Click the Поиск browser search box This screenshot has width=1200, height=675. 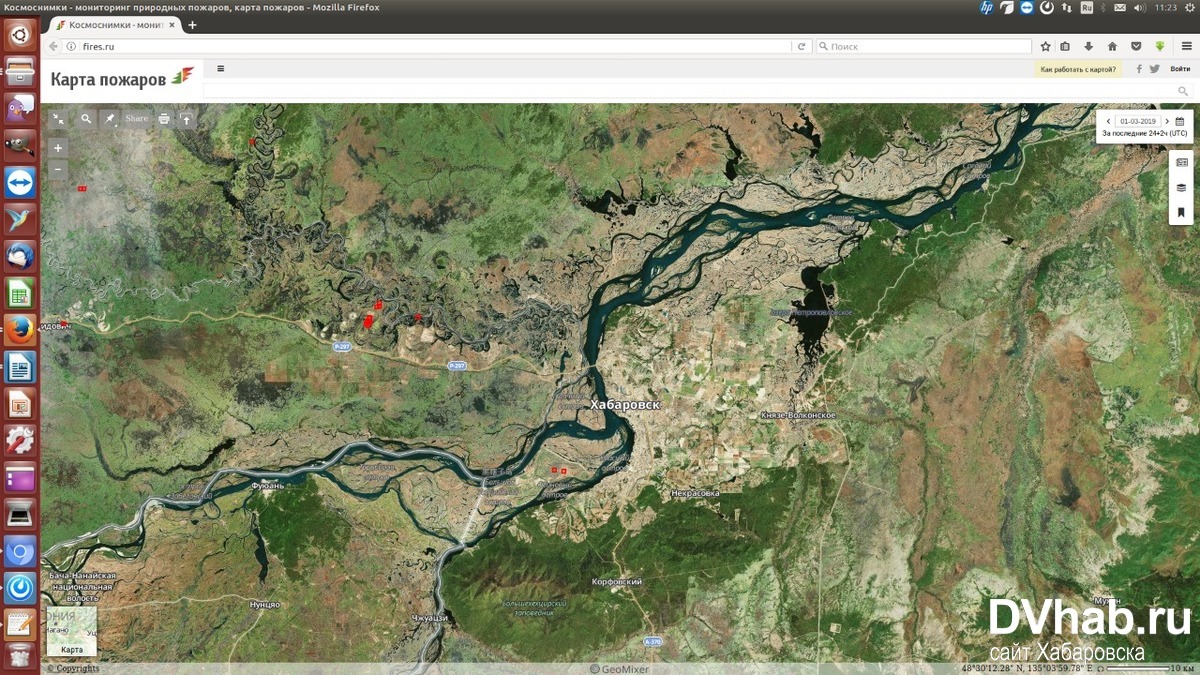click(923, 46)
